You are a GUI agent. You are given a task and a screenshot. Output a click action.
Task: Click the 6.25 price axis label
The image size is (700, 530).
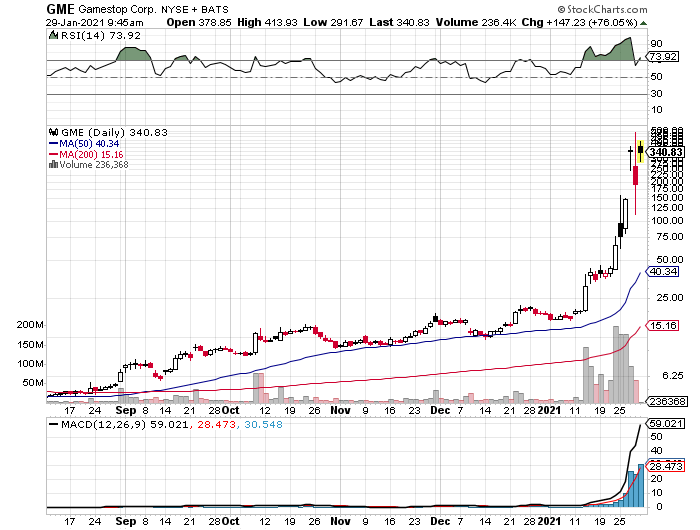tap(673, 376)
